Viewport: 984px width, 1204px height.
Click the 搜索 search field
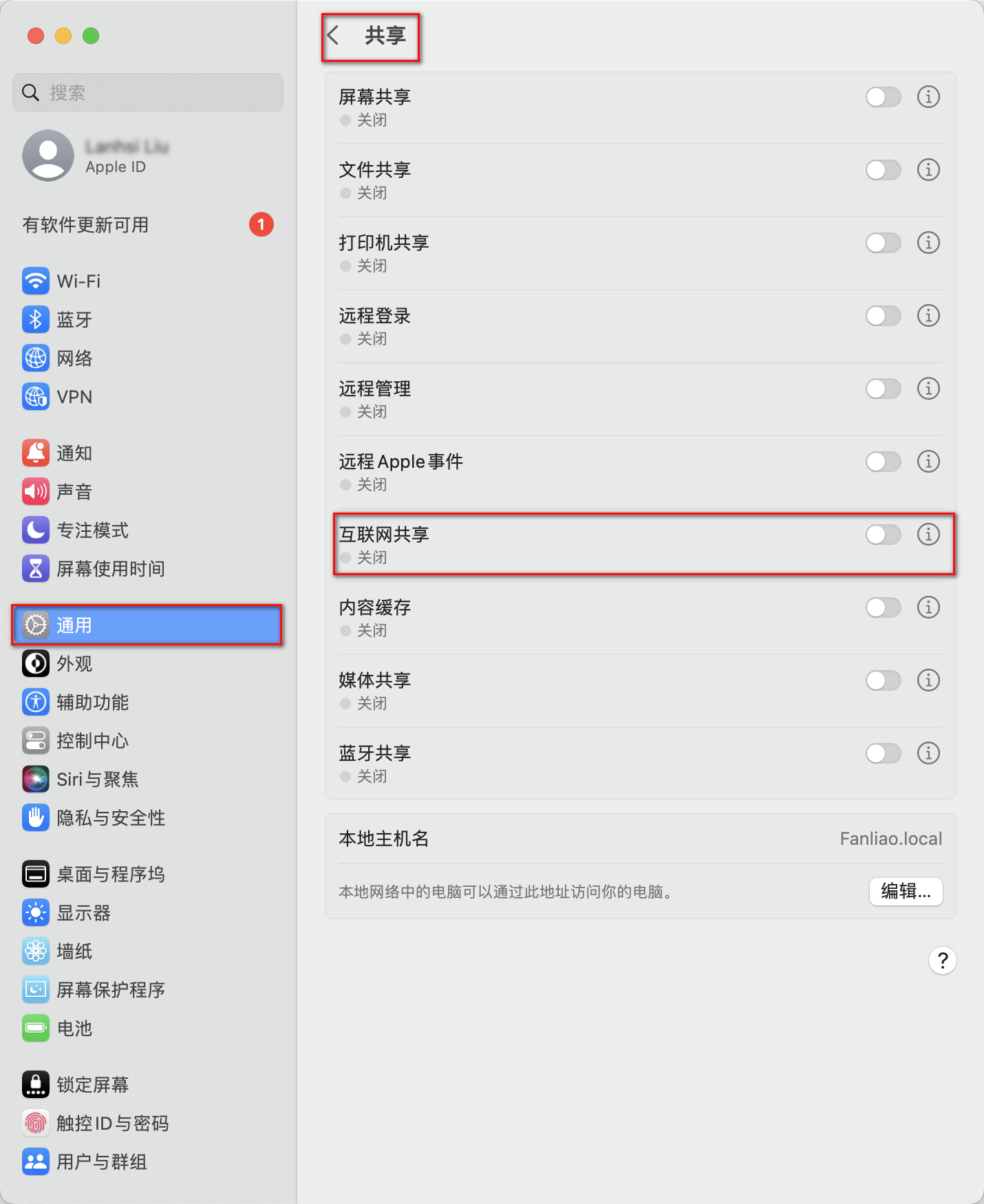click(x=148, y=92)
